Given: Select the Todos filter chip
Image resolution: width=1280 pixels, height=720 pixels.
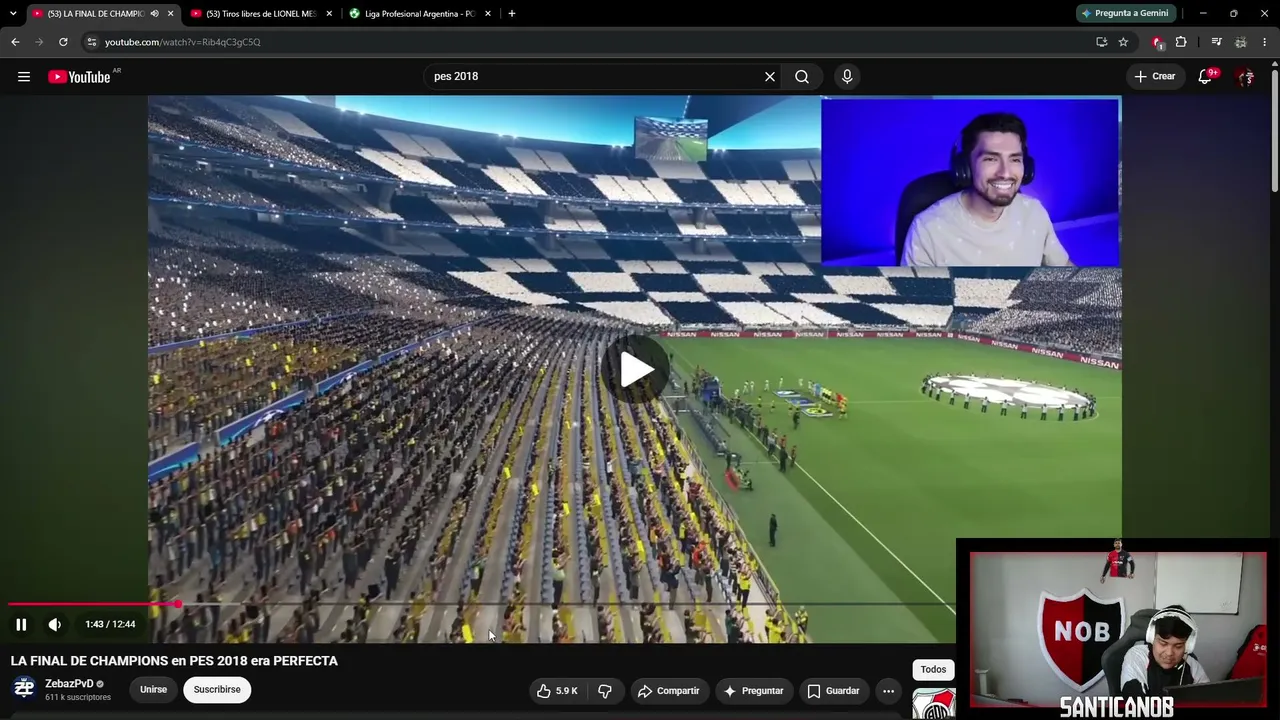Looking at the screenshot, I should [933, 670].
